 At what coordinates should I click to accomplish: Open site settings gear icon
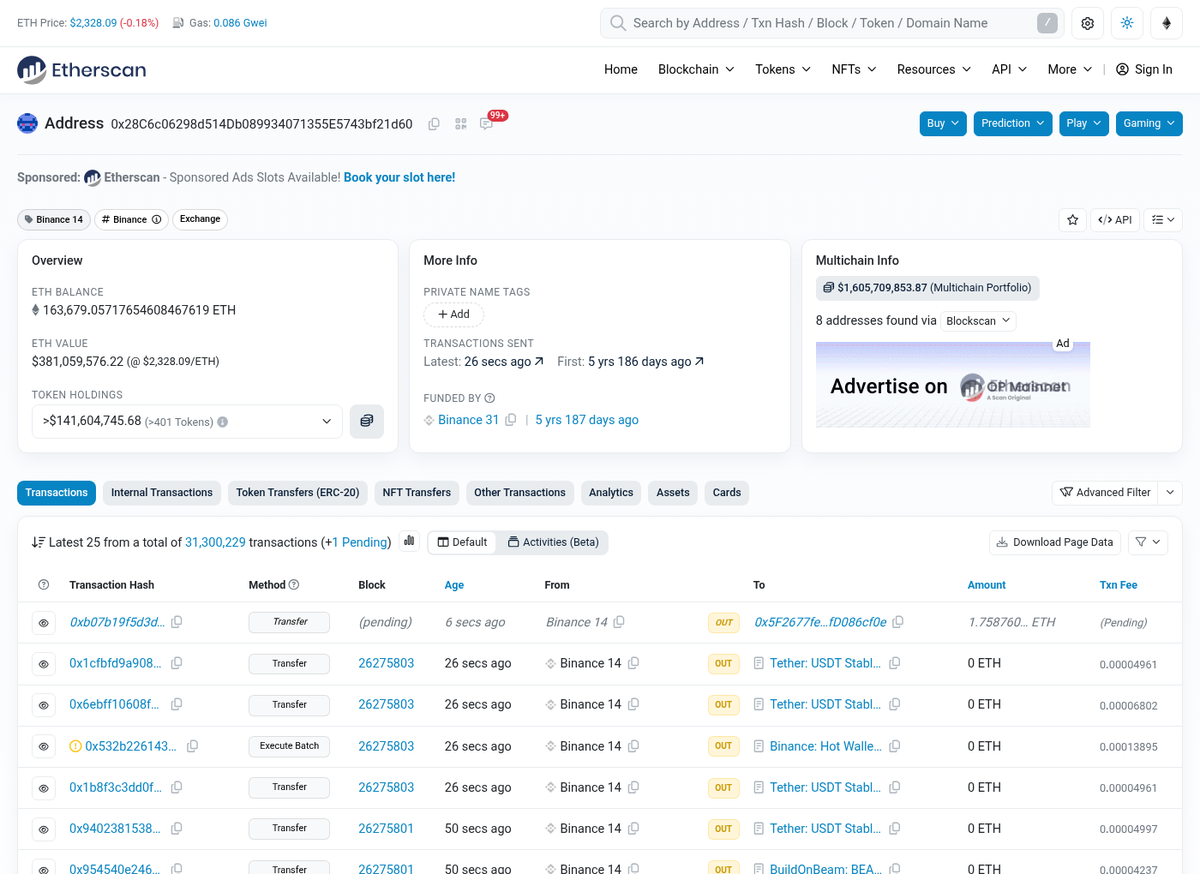pos(1088,23)
